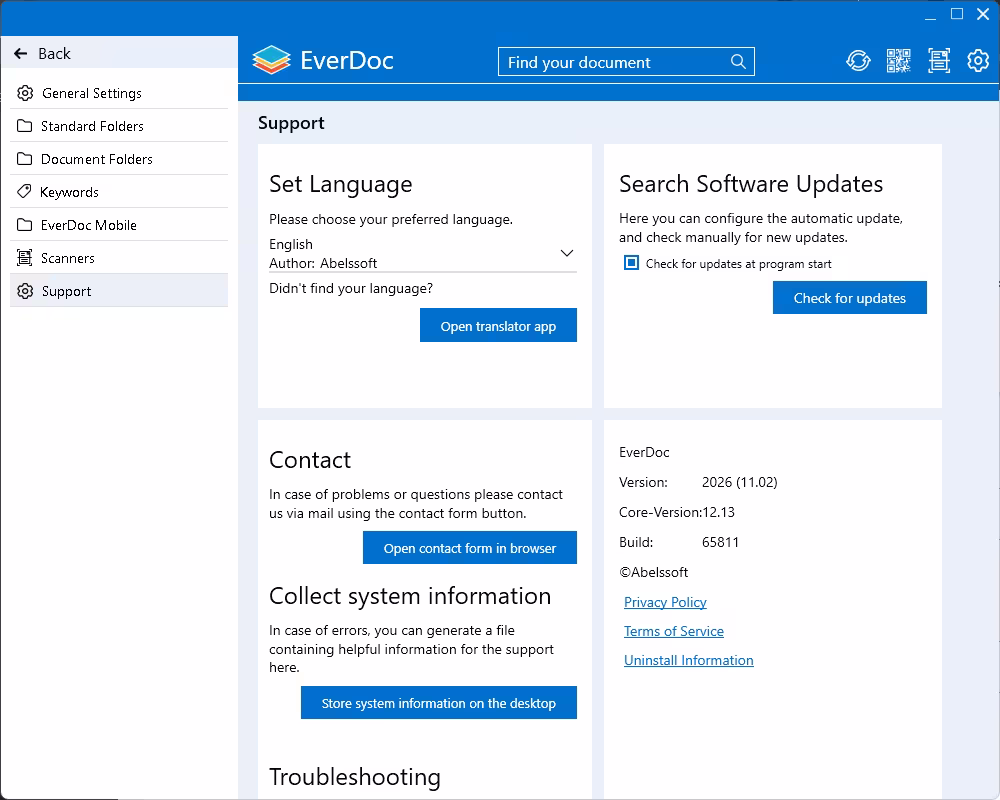Click the magnifier search icon
Image resolution: width=1000 pixels, height=800 pixels.
tap(738, 62)
